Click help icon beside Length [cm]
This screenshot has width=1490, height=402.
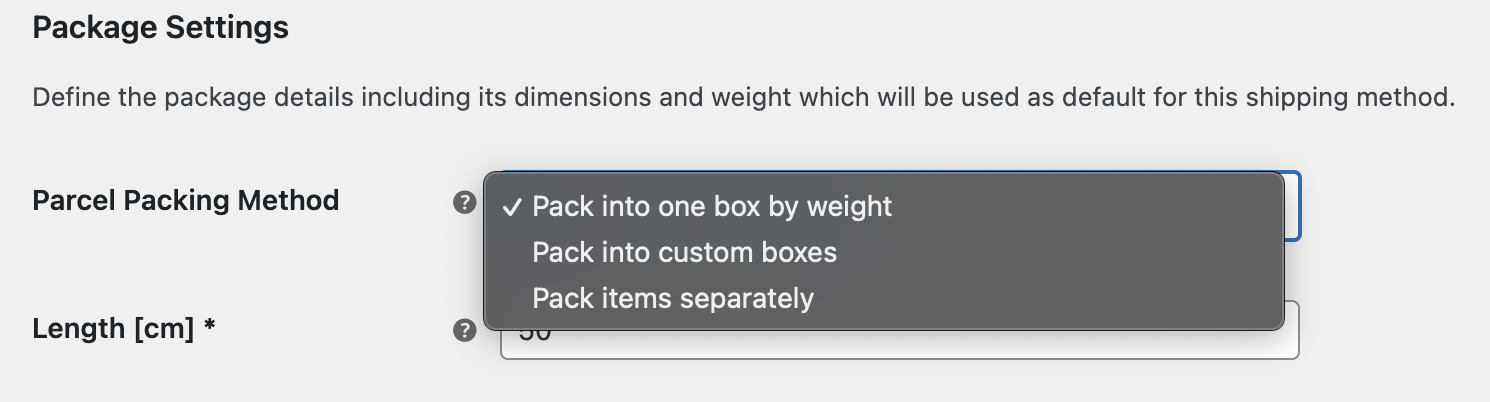[x=464, y=331]
